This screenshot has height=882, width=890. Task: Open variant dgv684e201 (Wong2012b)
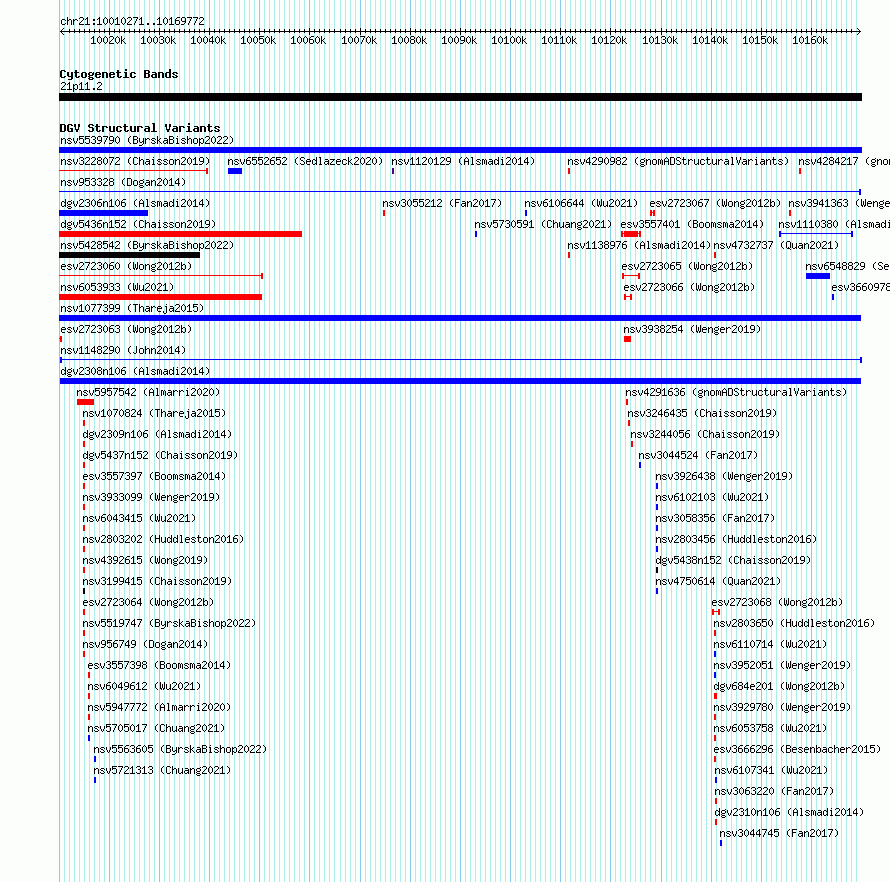[779, 686]
